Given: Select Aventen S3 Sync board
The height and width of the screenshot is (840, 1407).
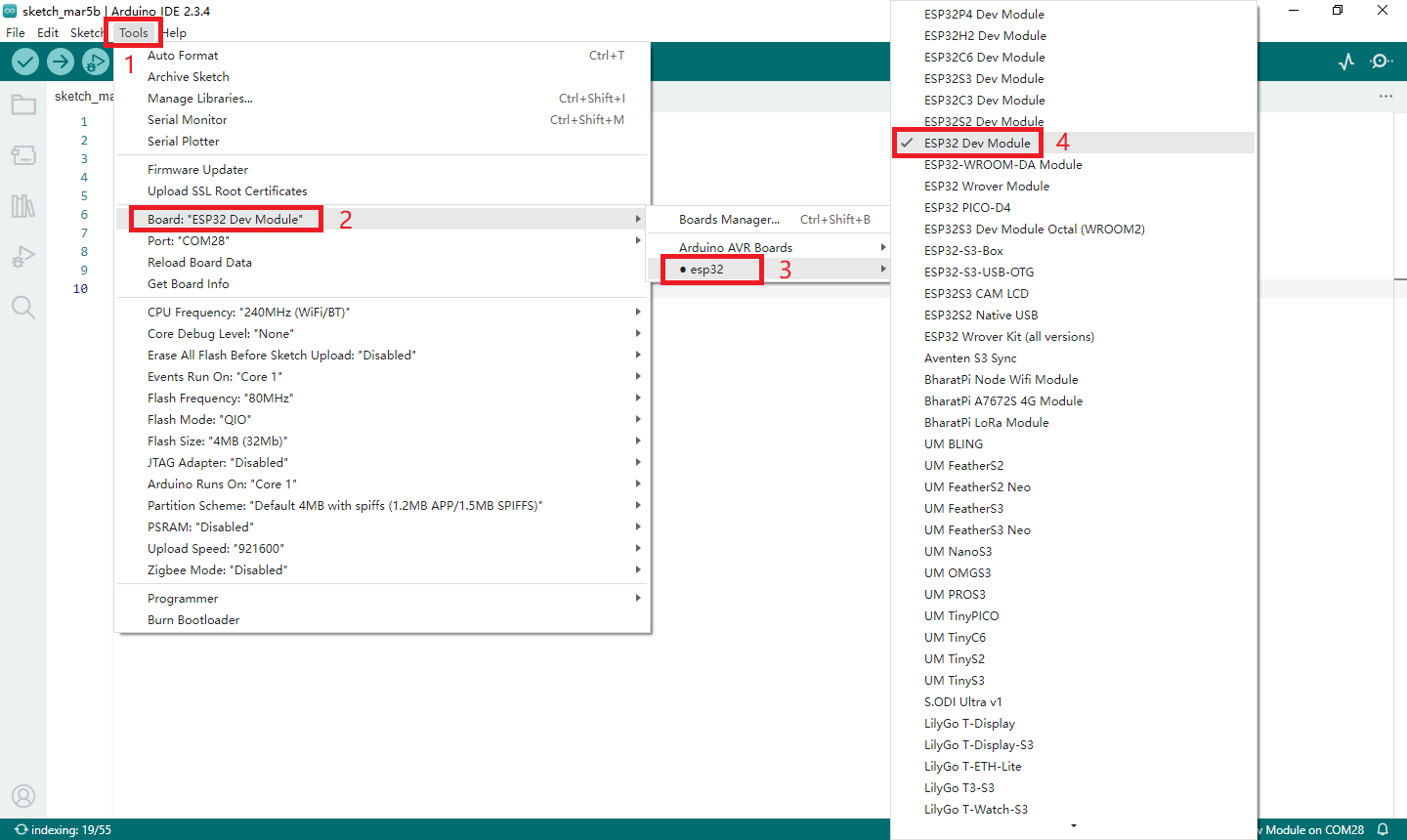Looking at the screenshot, I should [x=1074, y=358].
